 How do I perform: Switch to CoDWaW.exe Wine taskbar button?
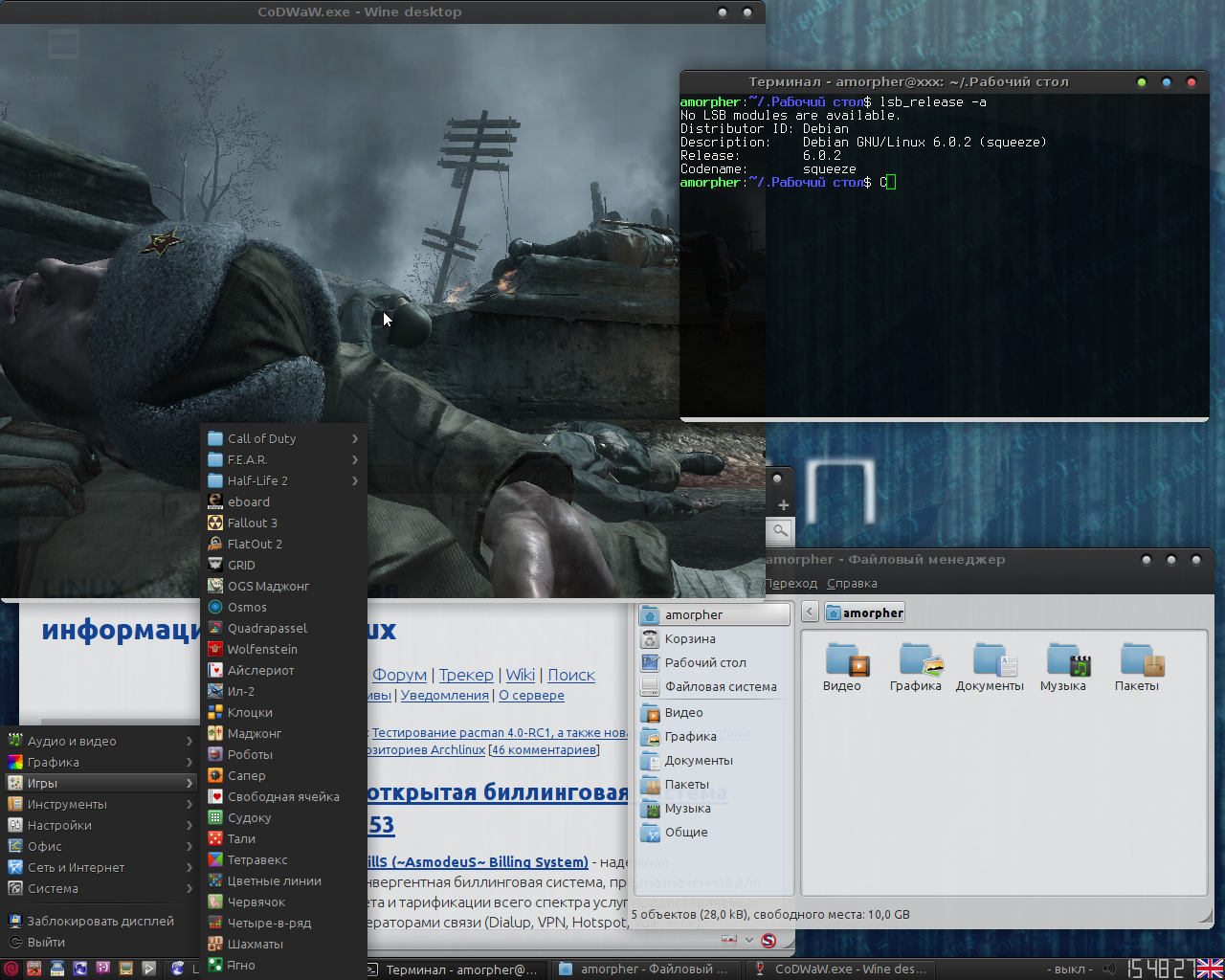(x=840, y=969)
